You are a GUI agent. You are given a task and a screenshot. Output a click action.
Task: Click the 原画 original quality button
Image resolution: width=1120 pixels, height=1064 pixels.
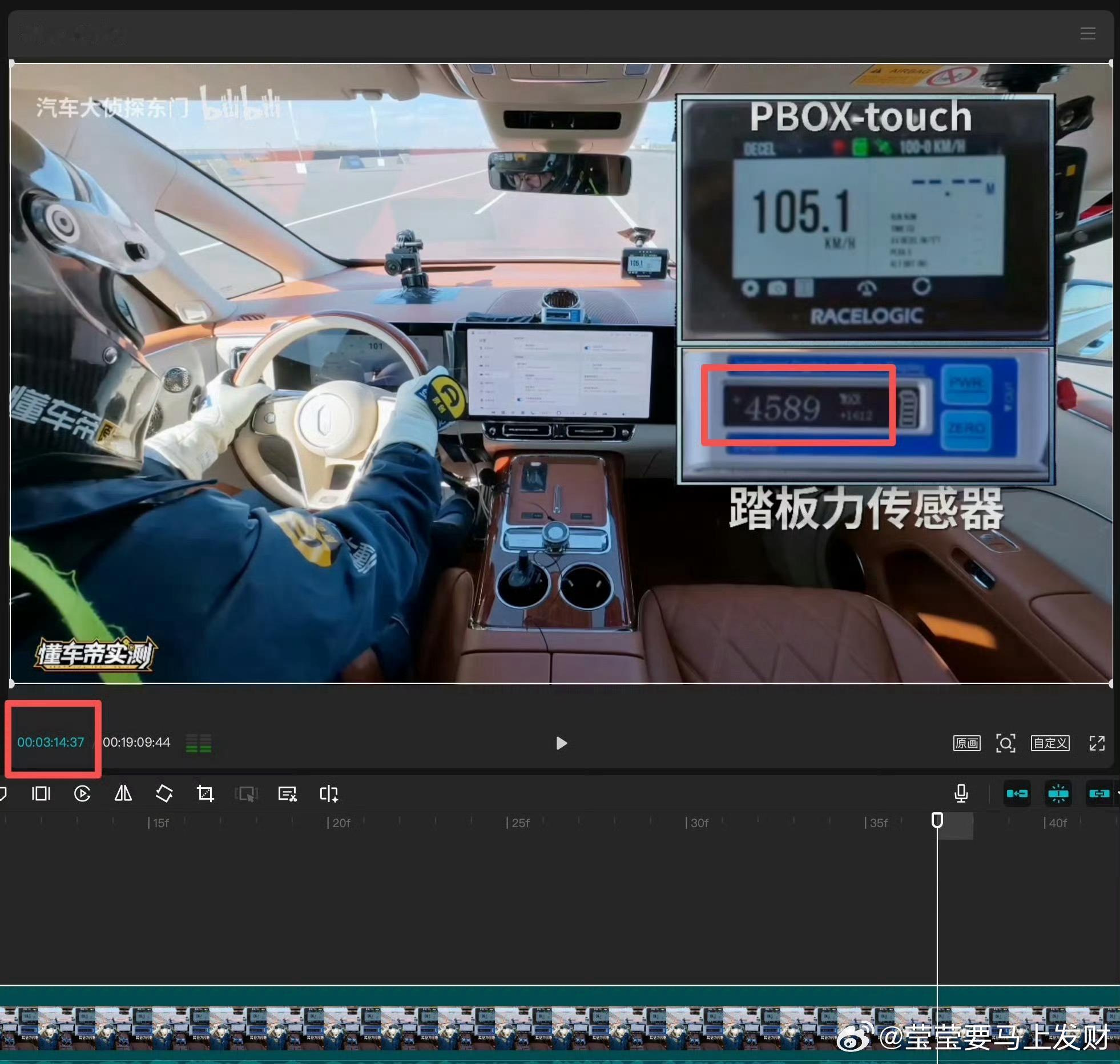[966, 743]
